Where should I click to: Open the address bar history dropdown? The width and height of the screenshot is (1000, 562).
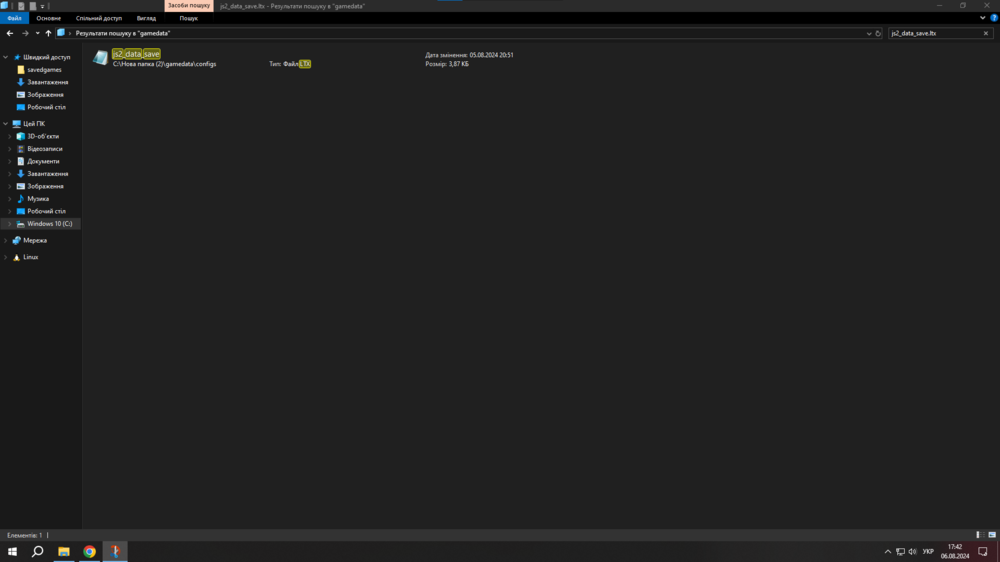pyautogui.click(x=869, y=33)
